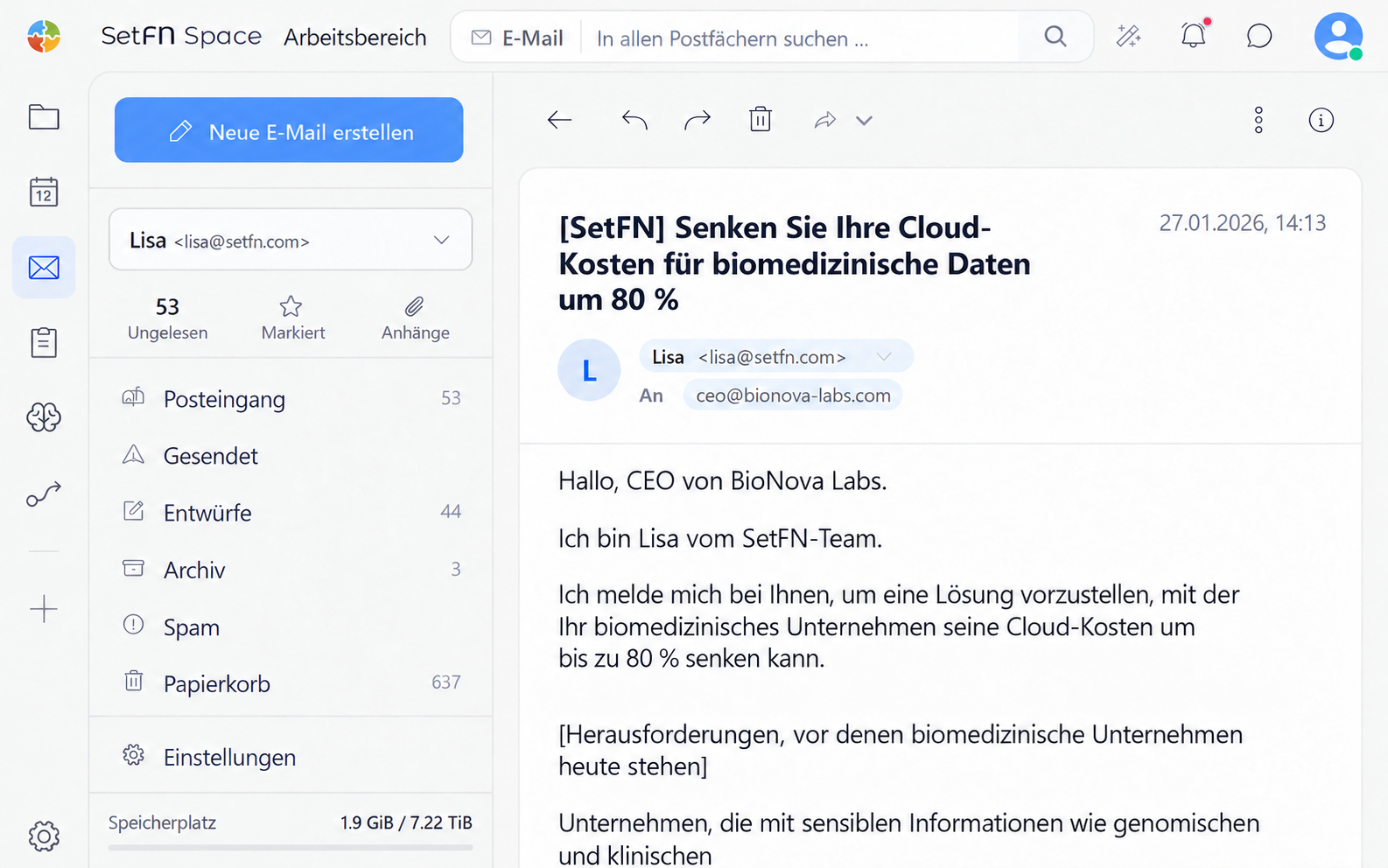Screen dimensions: 1388x868
Task: Open the user profile avatar
Action: click(x=1338, y=36)
